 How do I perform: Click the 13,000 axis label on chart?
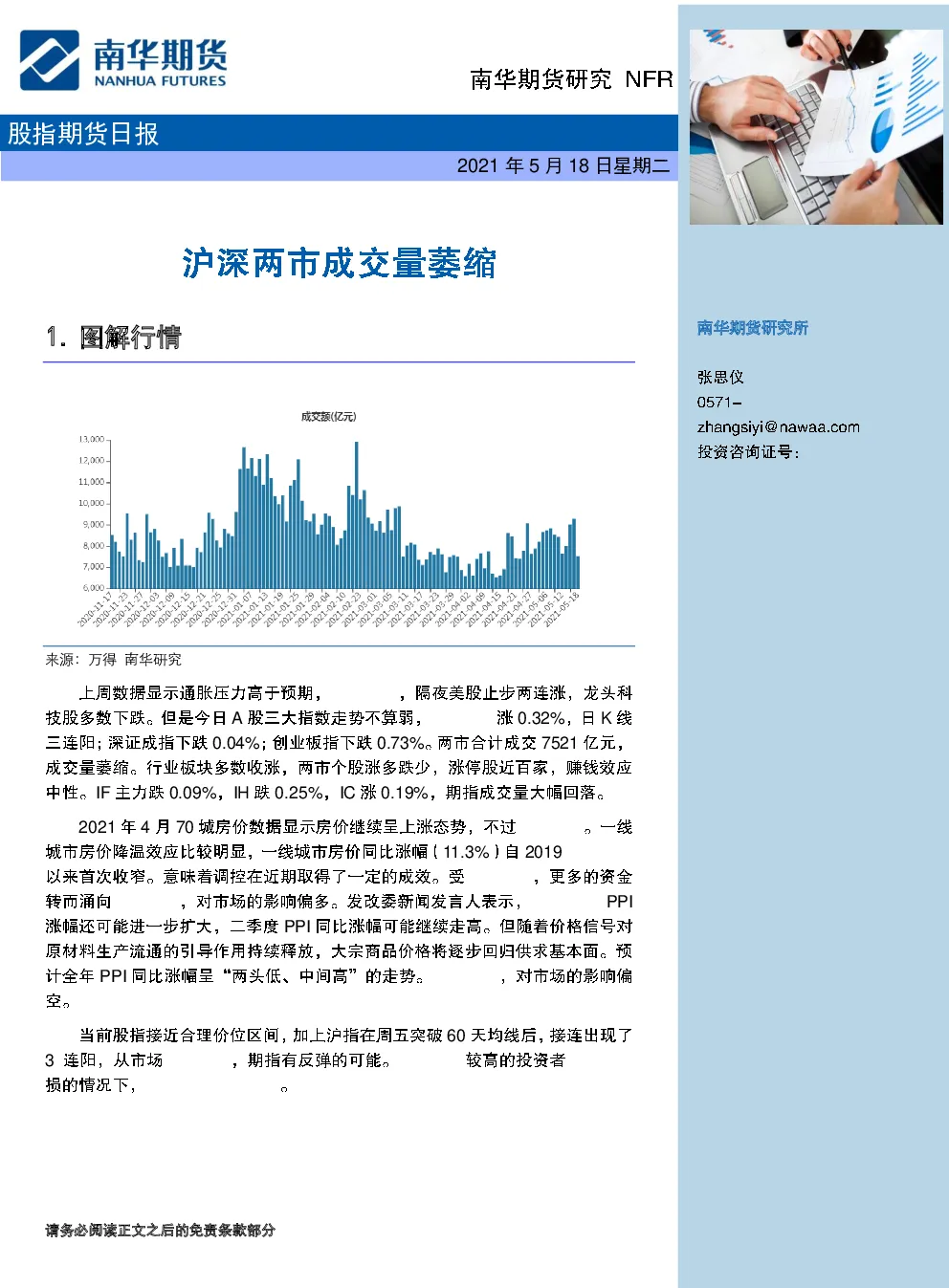click(92, 440)
